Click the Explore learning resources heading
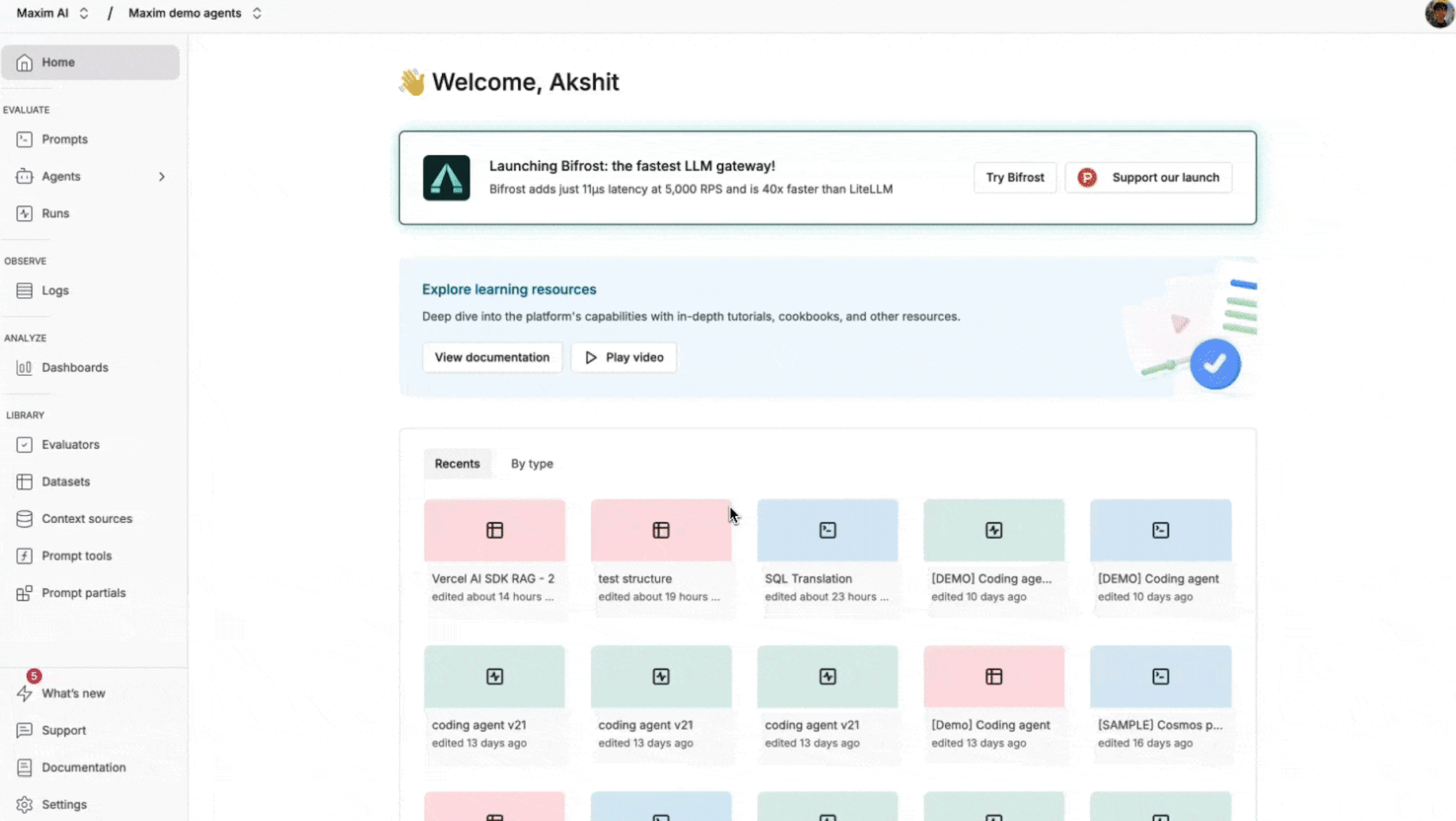 (509, 290)
